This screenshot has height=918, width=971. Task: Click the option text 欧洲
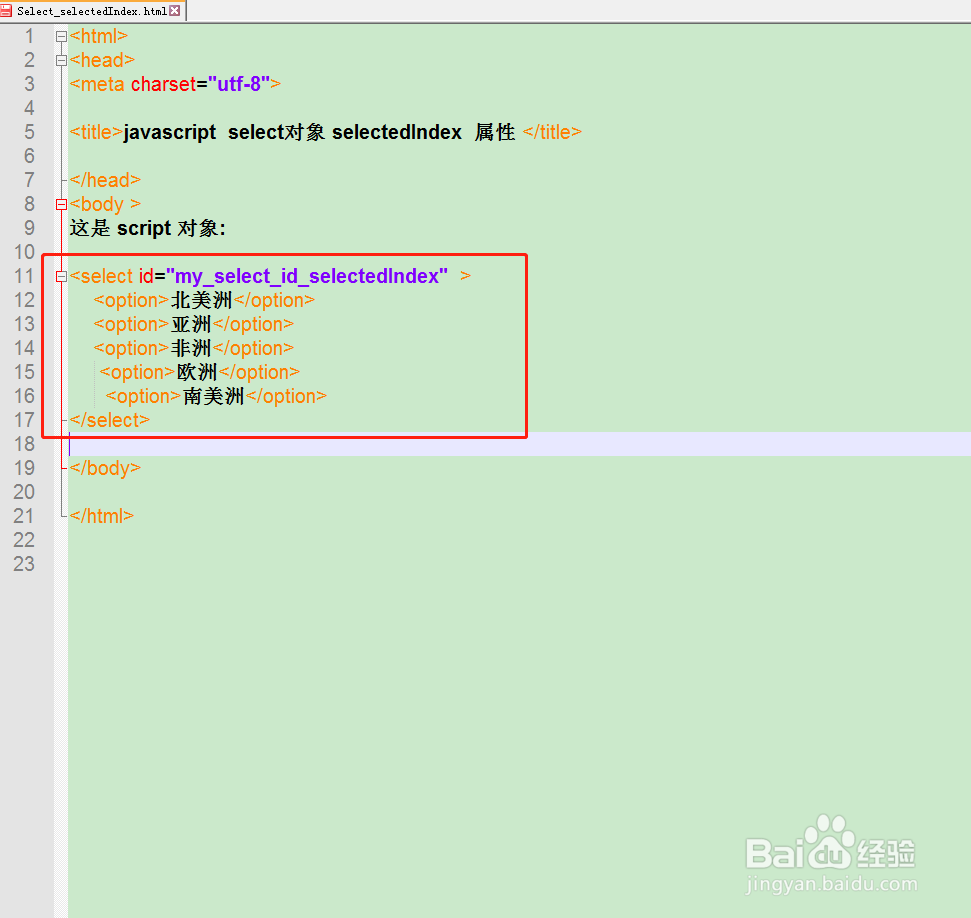coord(197,372)
